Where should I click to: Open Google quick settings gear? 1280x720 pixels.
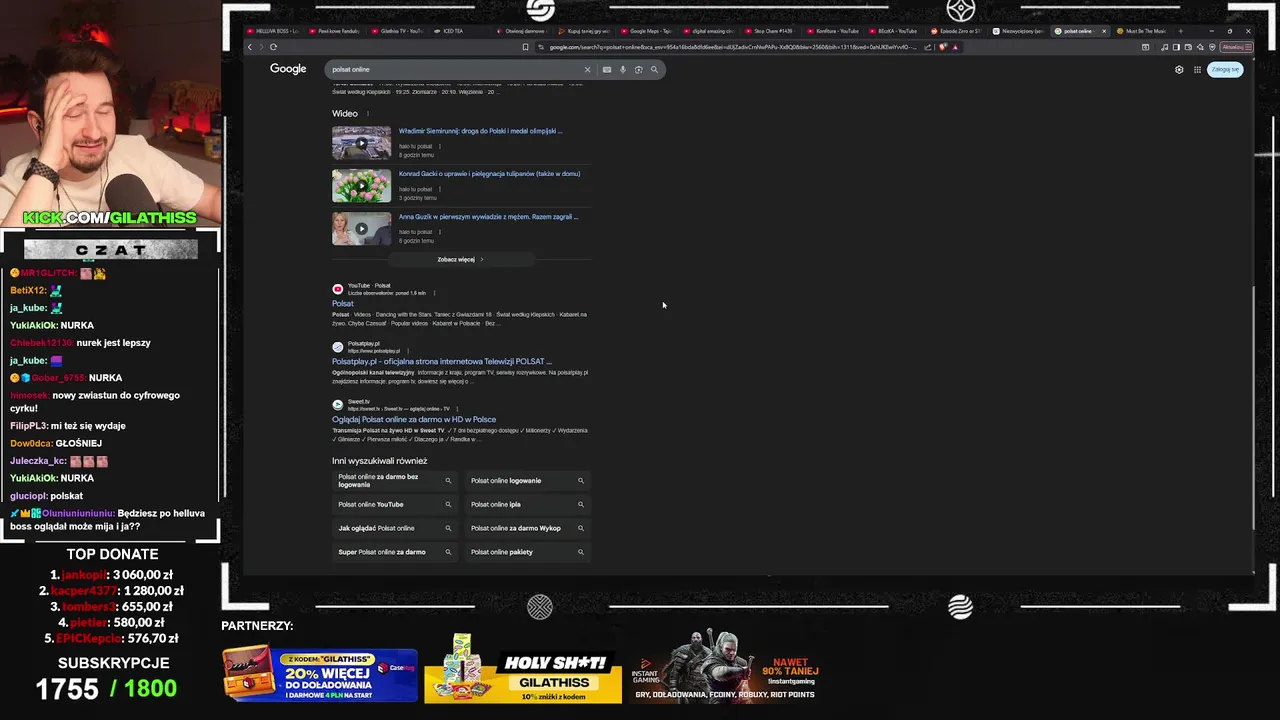pos(1179,70)
